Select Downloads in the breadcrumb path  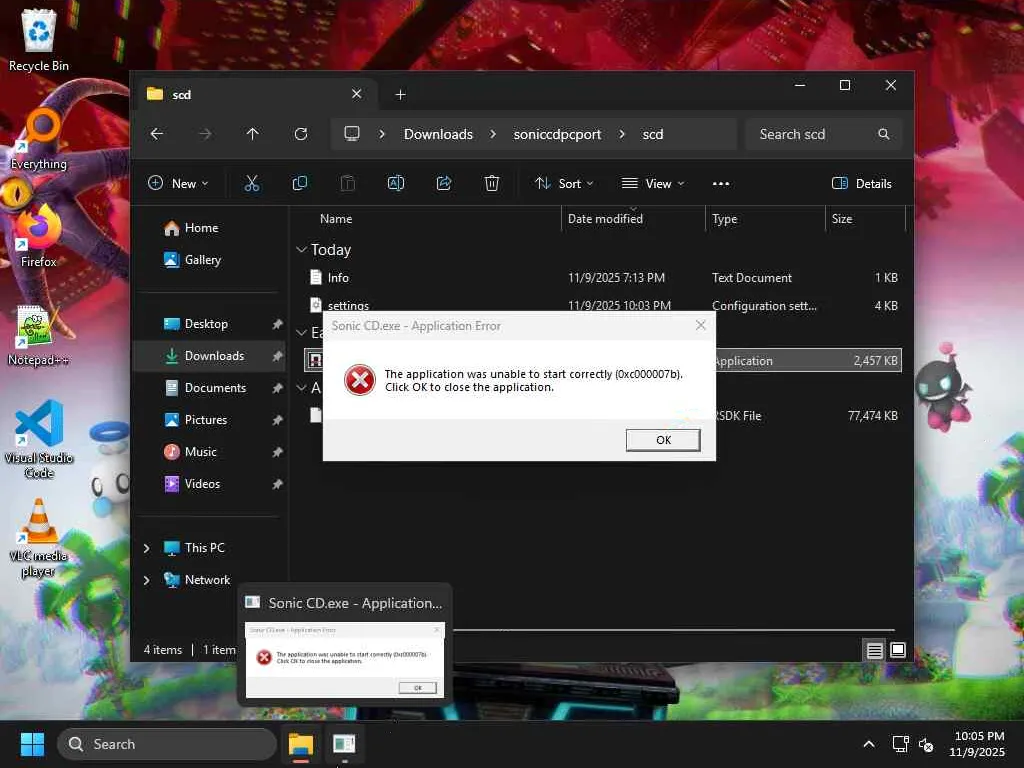(438, 134)
